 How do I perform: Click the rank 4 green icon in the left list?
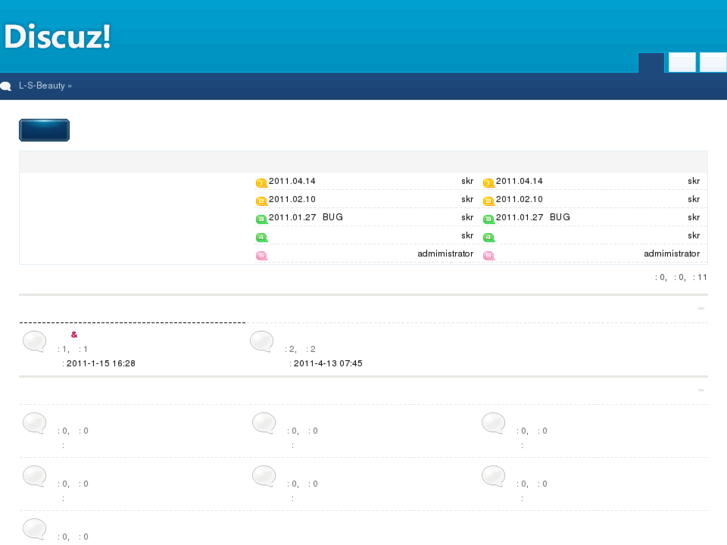tap(261, 237)
